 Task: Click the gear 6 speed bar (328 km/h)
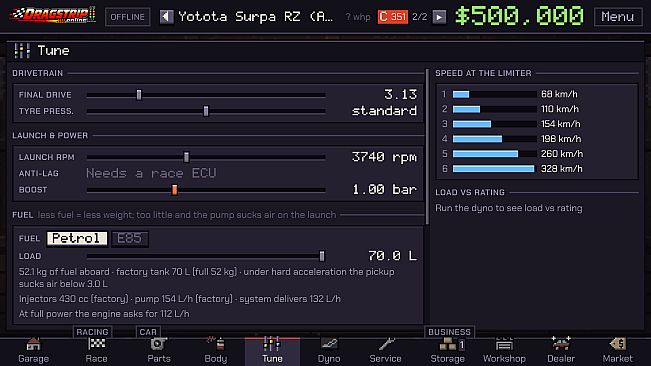494,168
